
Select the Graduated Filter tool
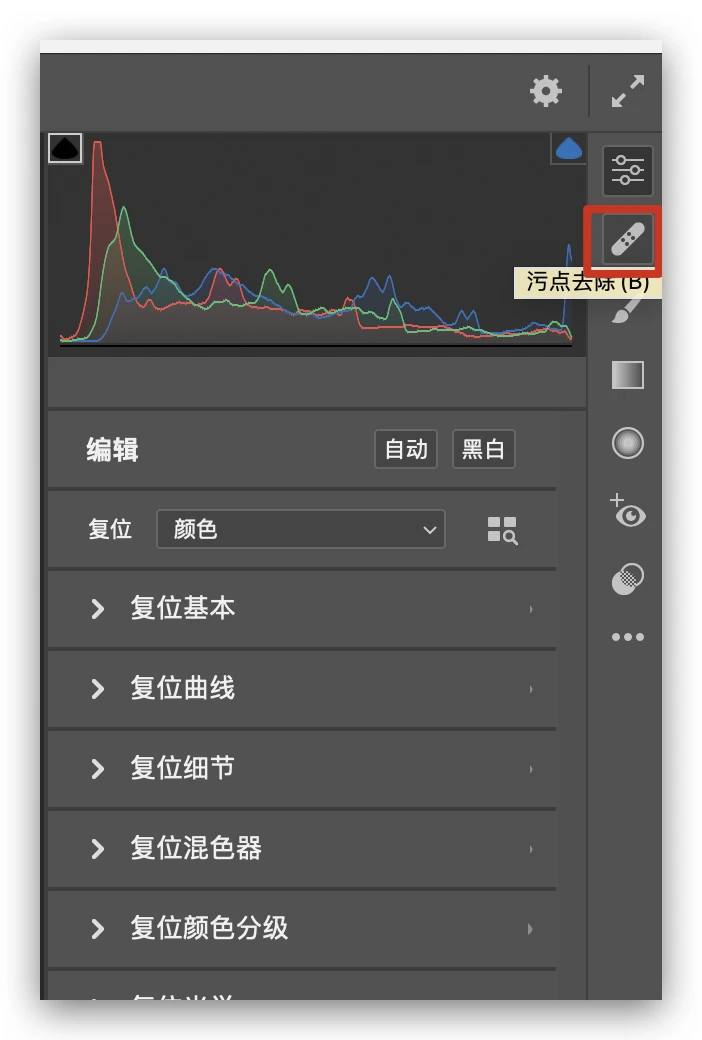[x=628, y=375]
